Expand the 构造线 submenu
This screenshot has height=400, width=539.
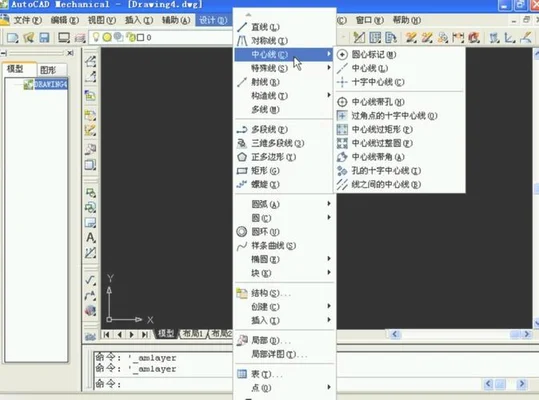click(284, 96)
